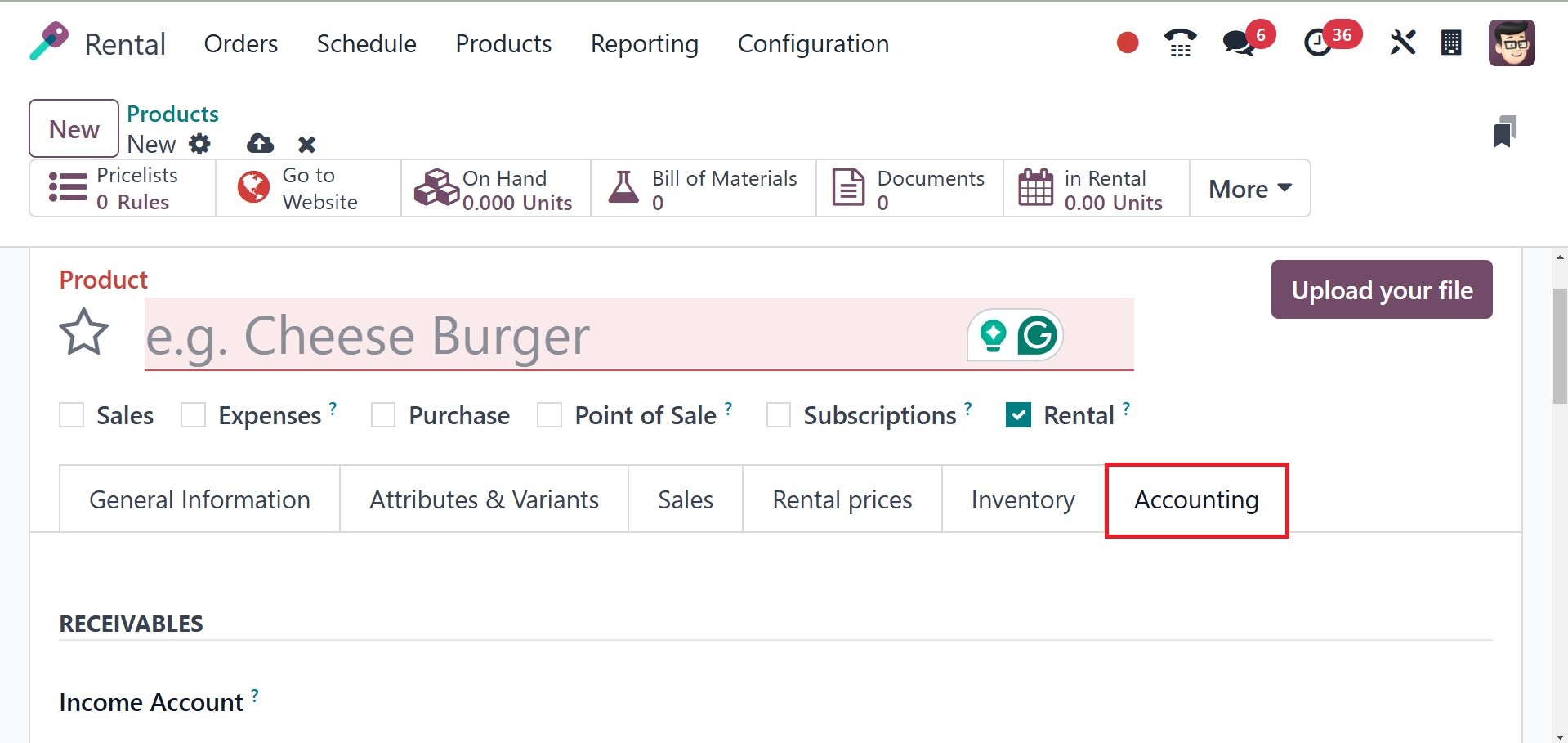Viewport: 1568px width, 743px height.
Task: Save record manually with cloud upload icon
Action: click(x=260, y=144)
